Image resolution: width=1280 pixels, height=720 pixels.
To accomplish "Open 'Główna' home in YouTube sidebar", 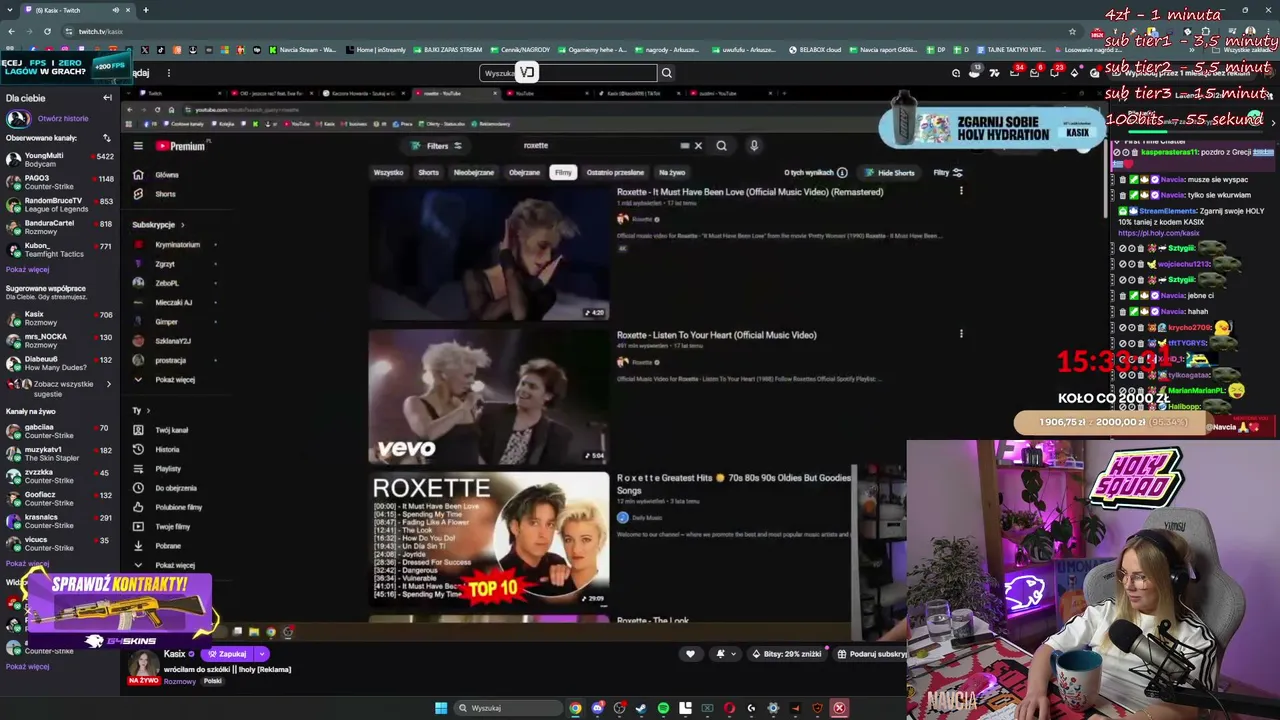I will [167, 175].
